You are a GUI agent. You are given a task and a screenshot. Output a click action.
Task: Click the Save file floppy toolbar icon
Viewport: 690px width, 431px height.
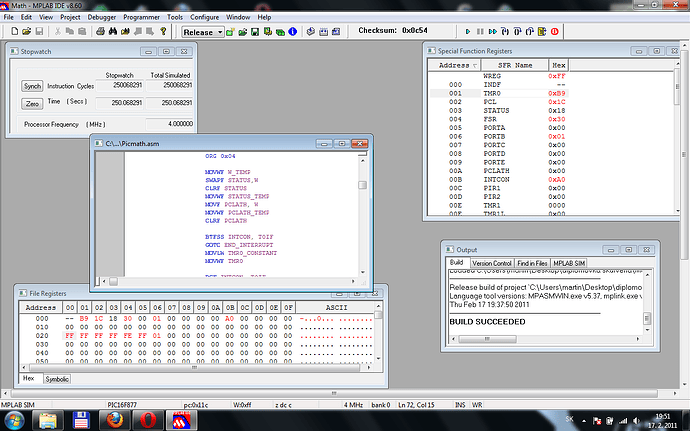coord(39,31)
